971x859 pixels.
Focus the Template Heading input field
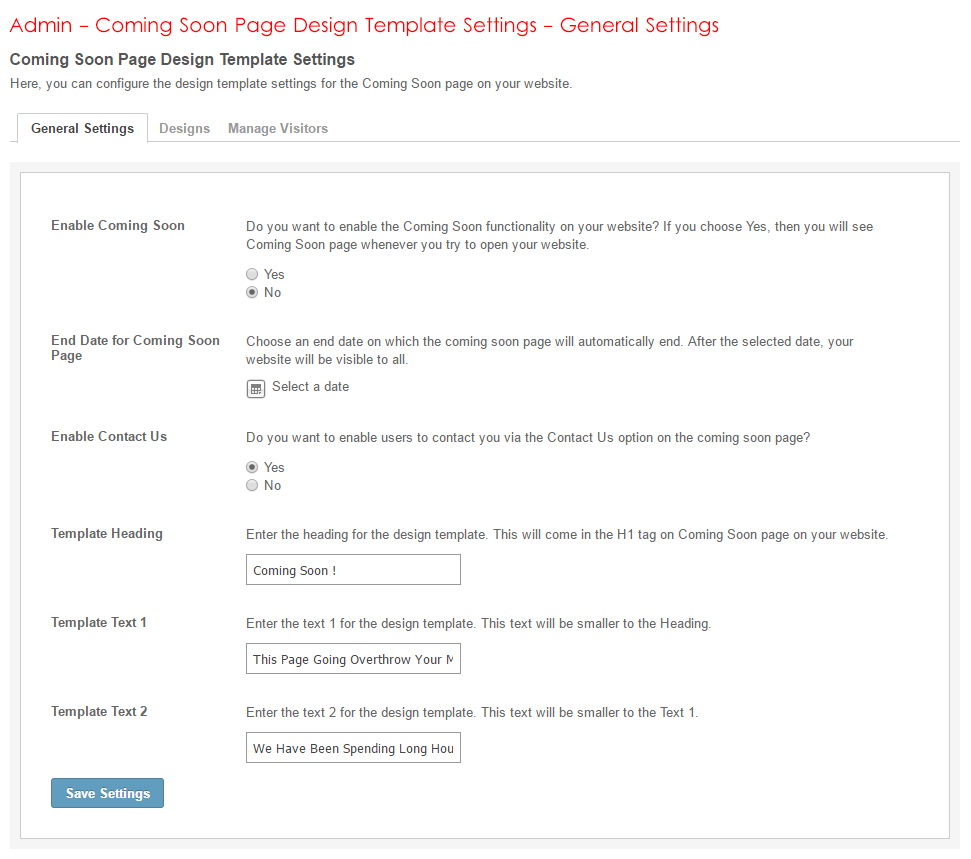pyautogui.click(x=353, y=570)
